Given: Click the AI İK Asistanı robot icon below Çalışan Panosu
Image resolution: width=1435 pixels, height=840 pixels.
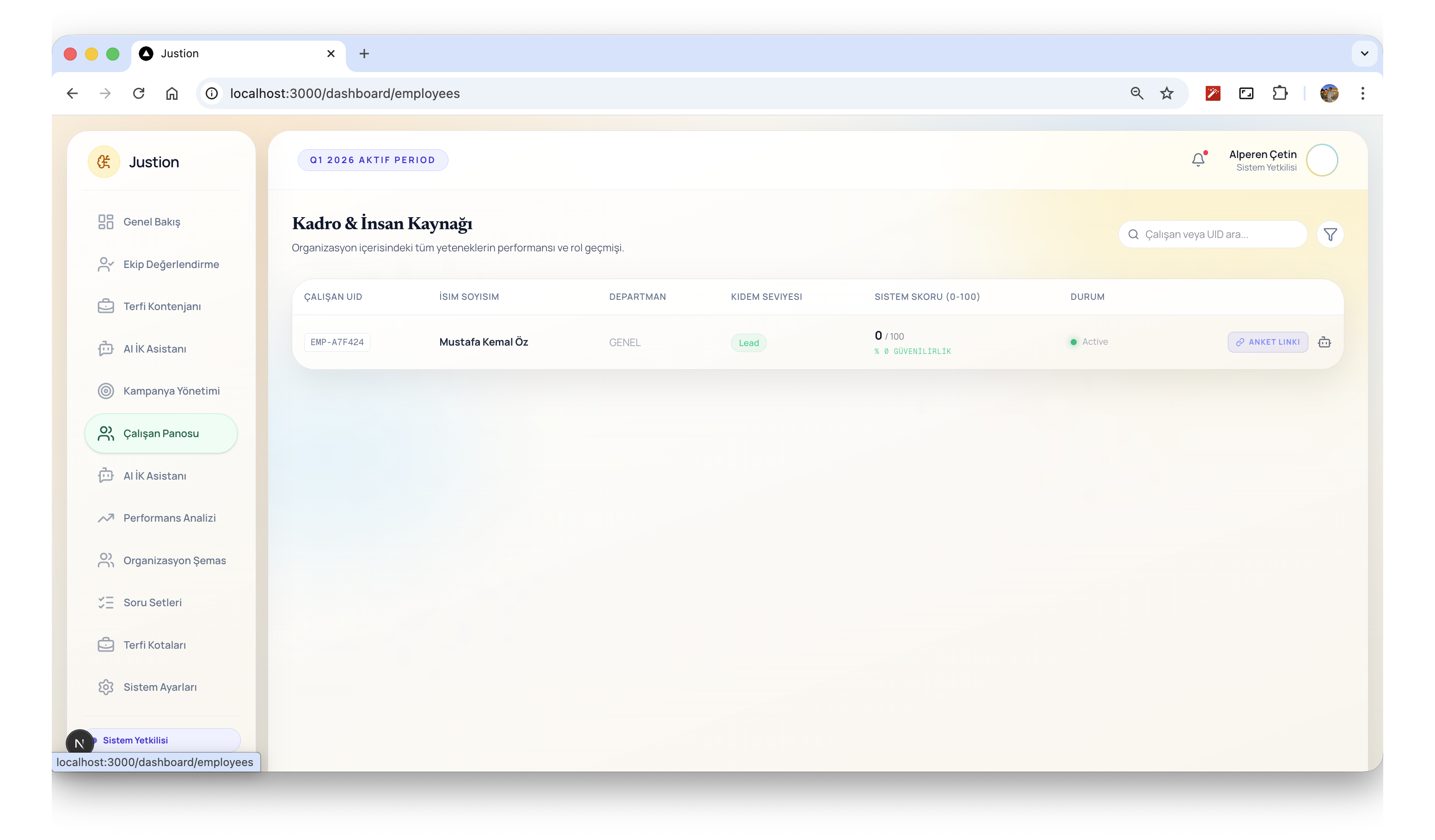Looking at the screenshot, I should point(106,476).
